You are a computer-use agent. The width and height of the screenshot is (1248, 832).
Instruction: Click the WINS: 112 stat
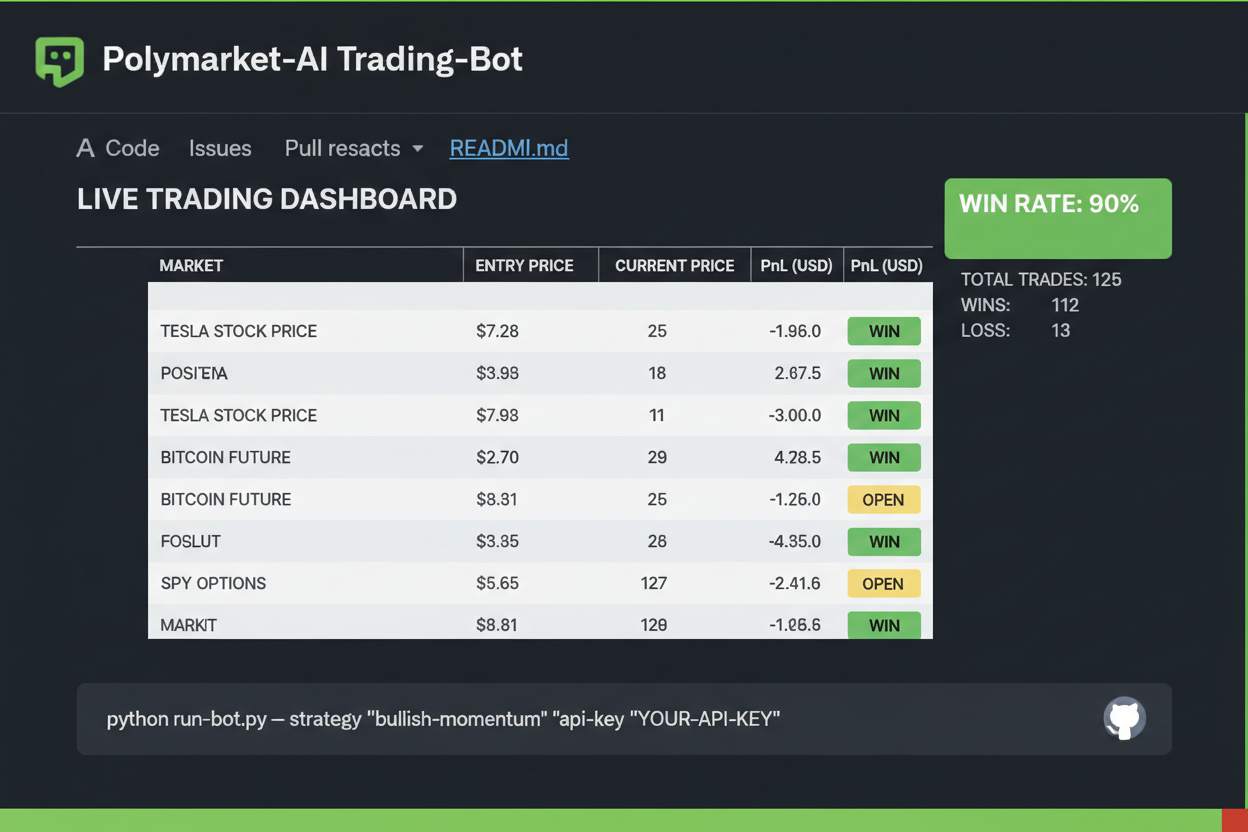pos(1020,305)
